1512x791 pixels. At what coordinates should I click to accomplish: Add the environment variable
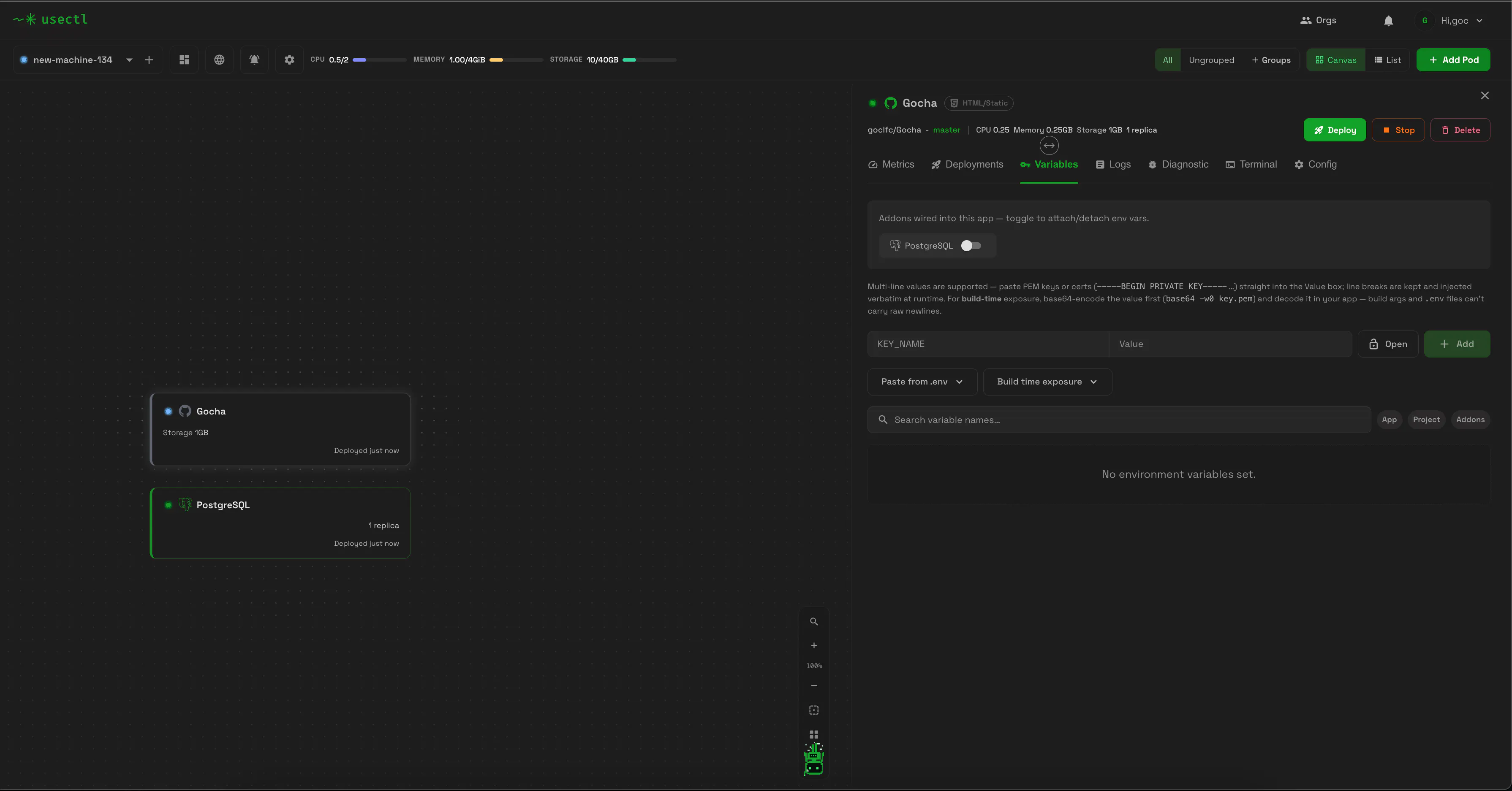point(1457,344)
